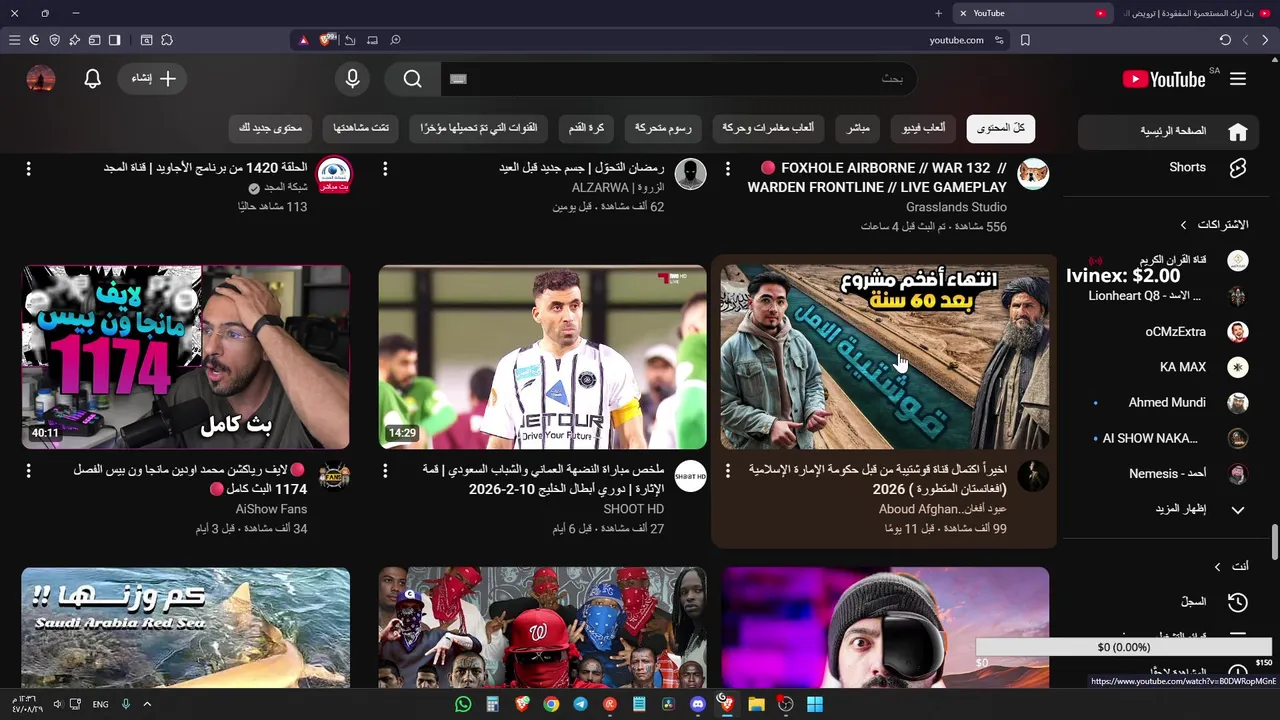Open the Saudi Arabia Red Sea thumbnail
1280x720 pixels.
186,628
